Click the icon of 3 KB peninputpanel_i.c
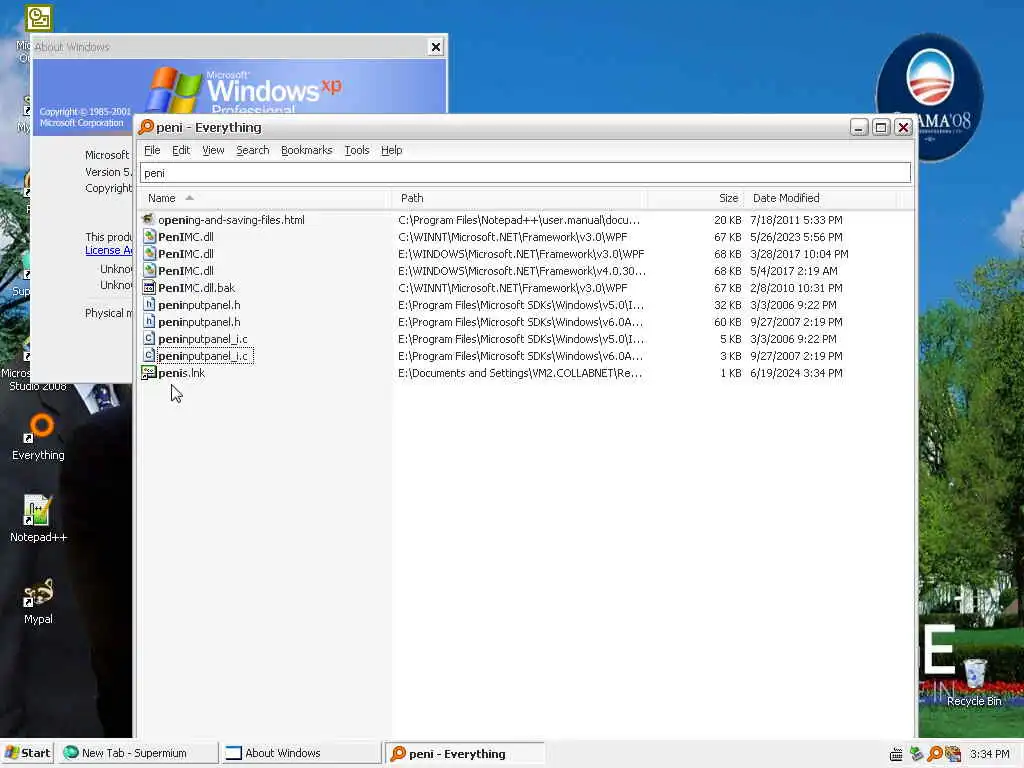 149,355
